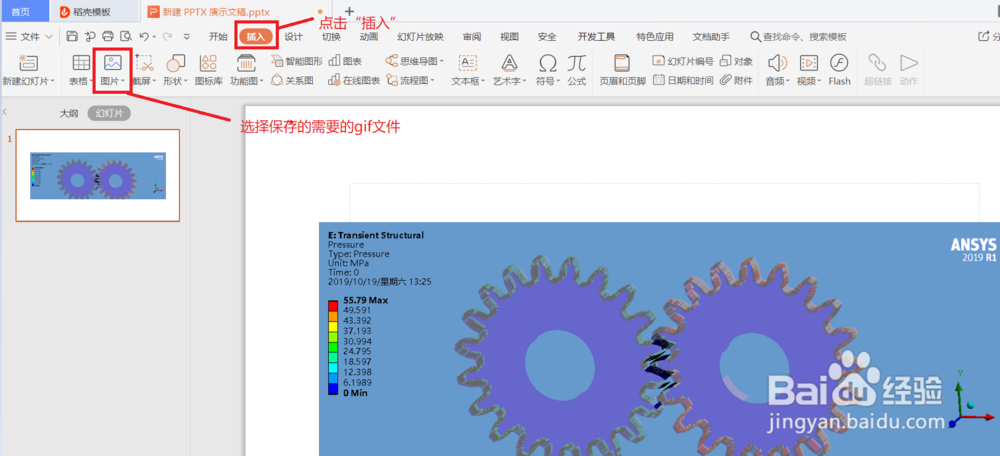Screen dimensions: 1000x456
Task: Click the 符号 omega symbol icon
Action: [547, 63]
